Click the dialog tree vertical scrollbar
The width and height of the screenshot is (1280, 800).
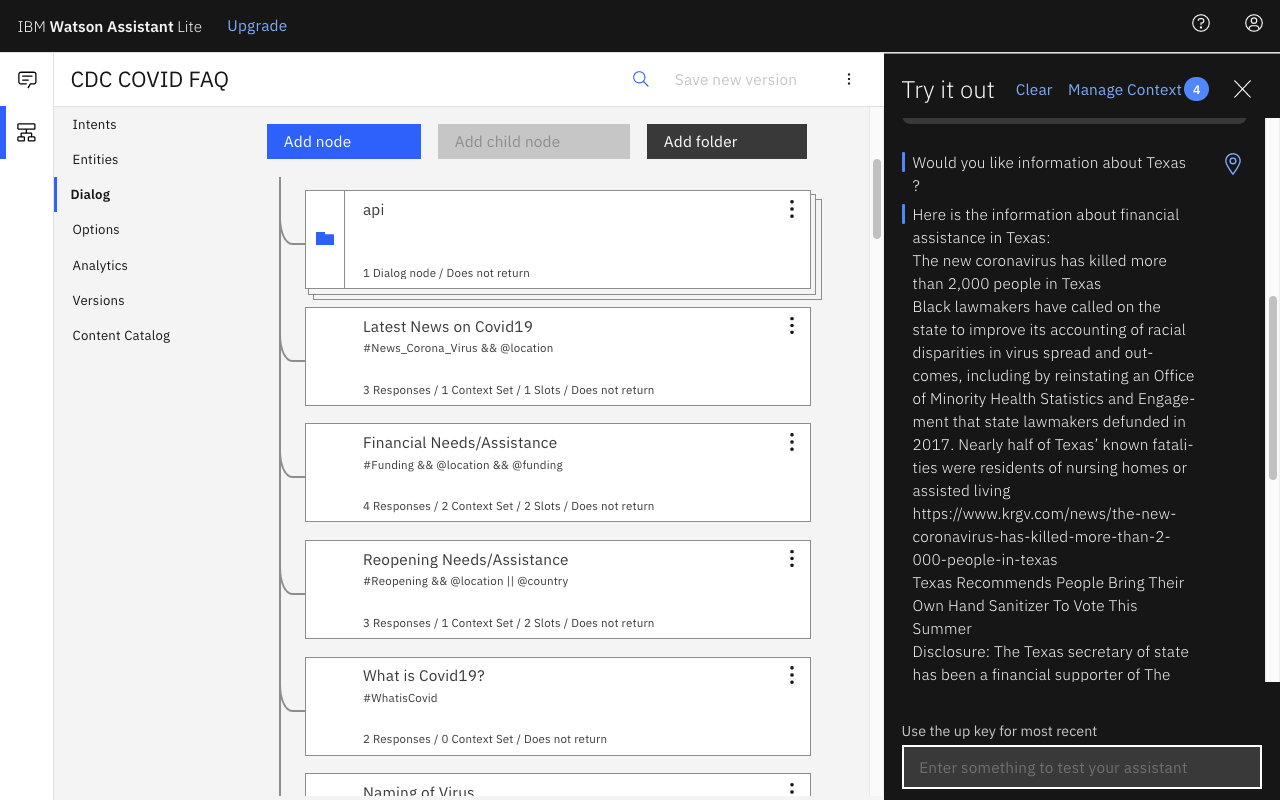(x=877, y=198)
